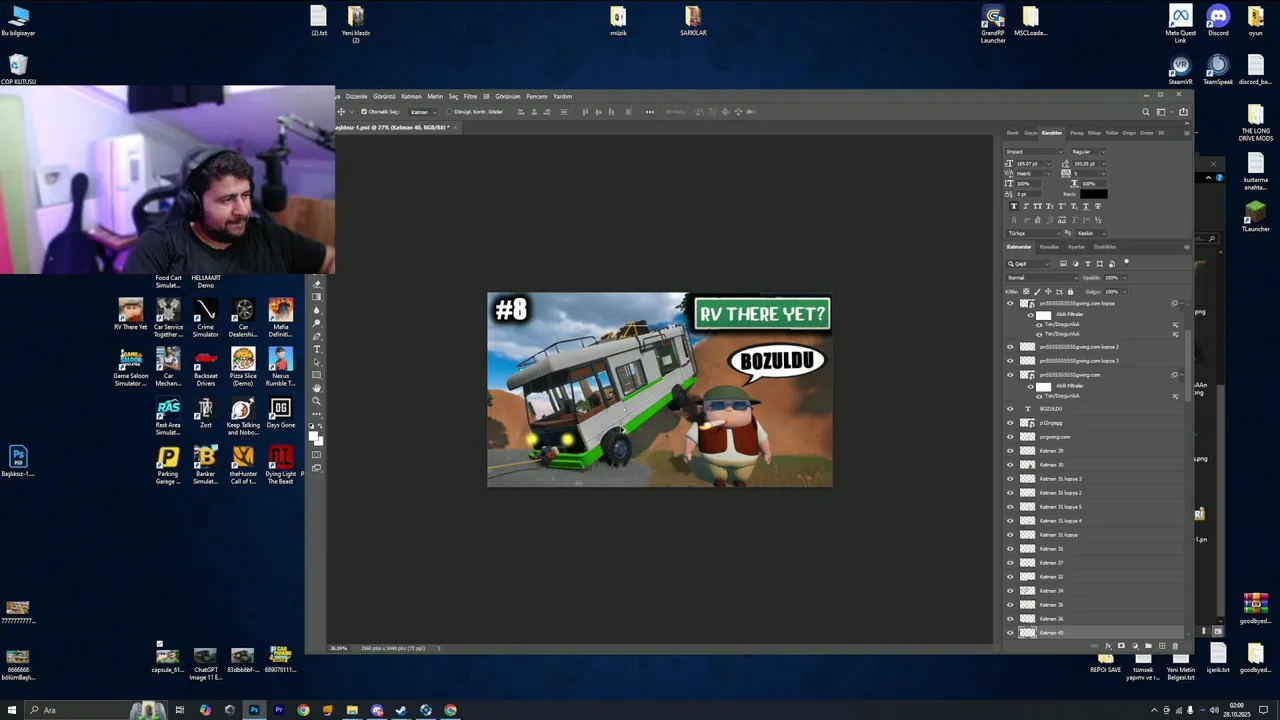Hide the BOZULDU text layer
The height and width of the screenshot is (720, 1280).
coord(1010,409)
